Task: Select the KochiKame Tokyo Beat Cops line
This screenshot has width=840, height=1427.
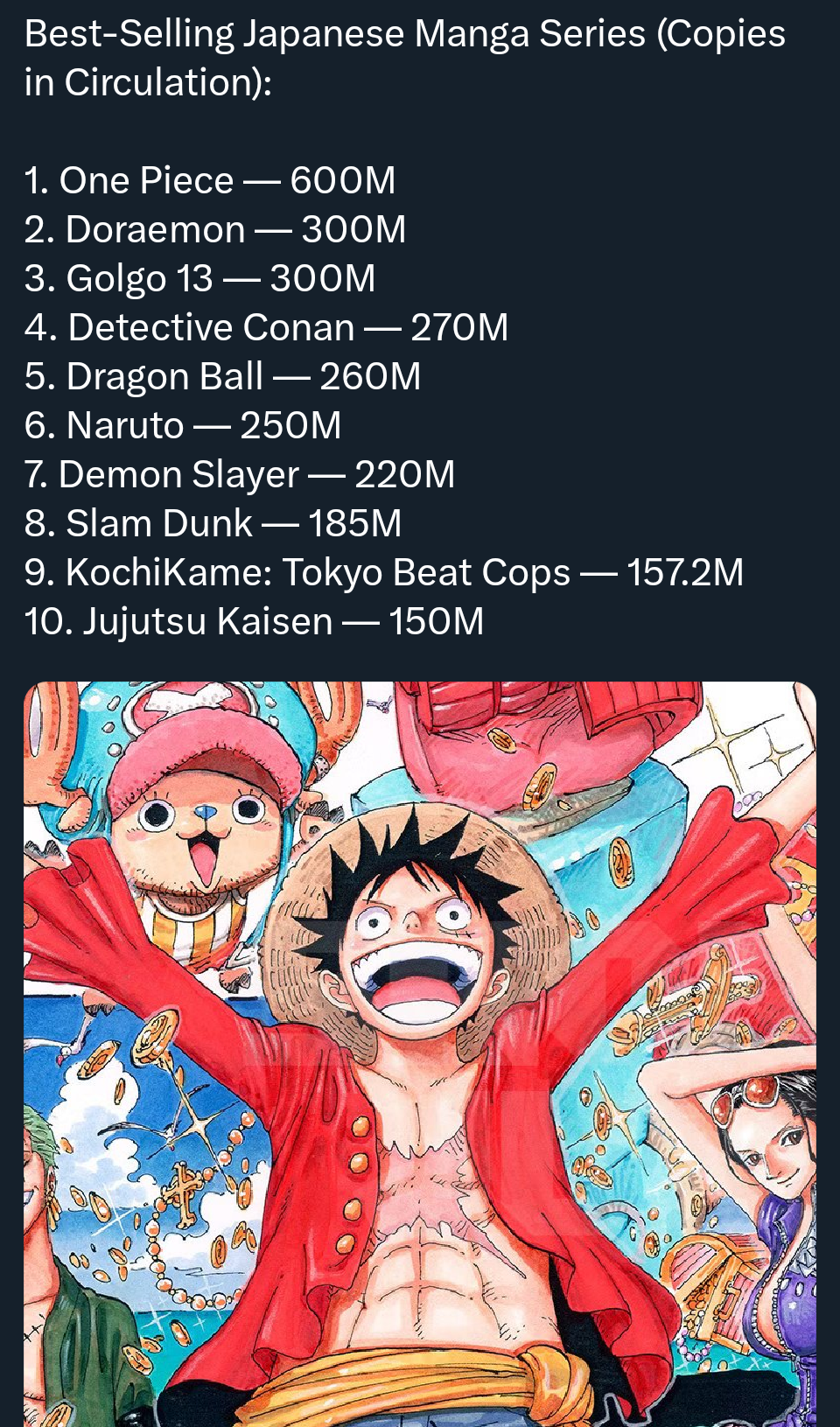Action: (x=384, y=572)
